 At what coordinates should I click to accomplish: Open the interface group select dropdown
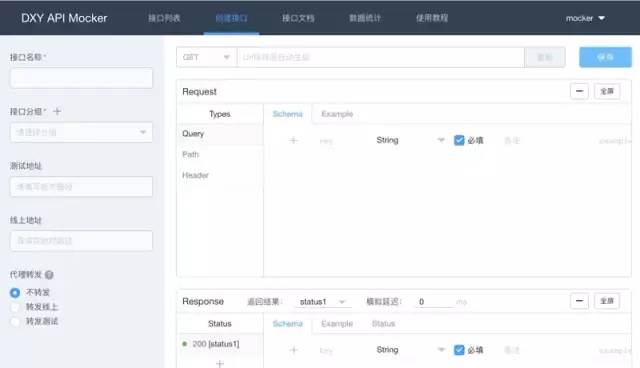coord(81,132)
